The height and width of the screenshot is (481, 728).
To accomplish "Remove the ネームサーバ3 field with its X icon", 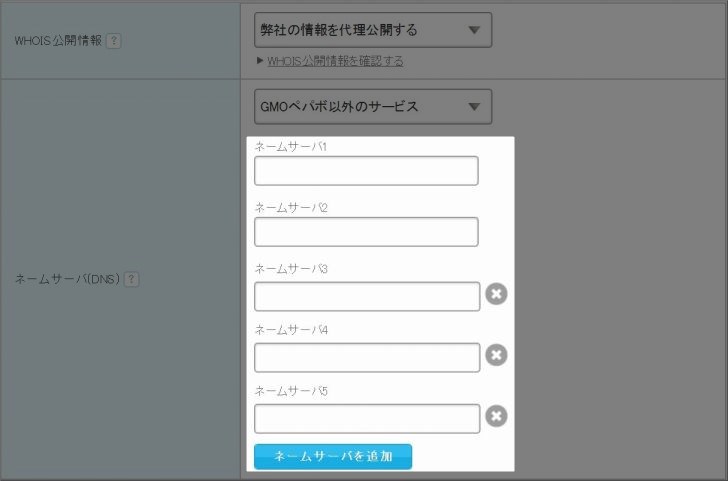I will tap(496, 294).
